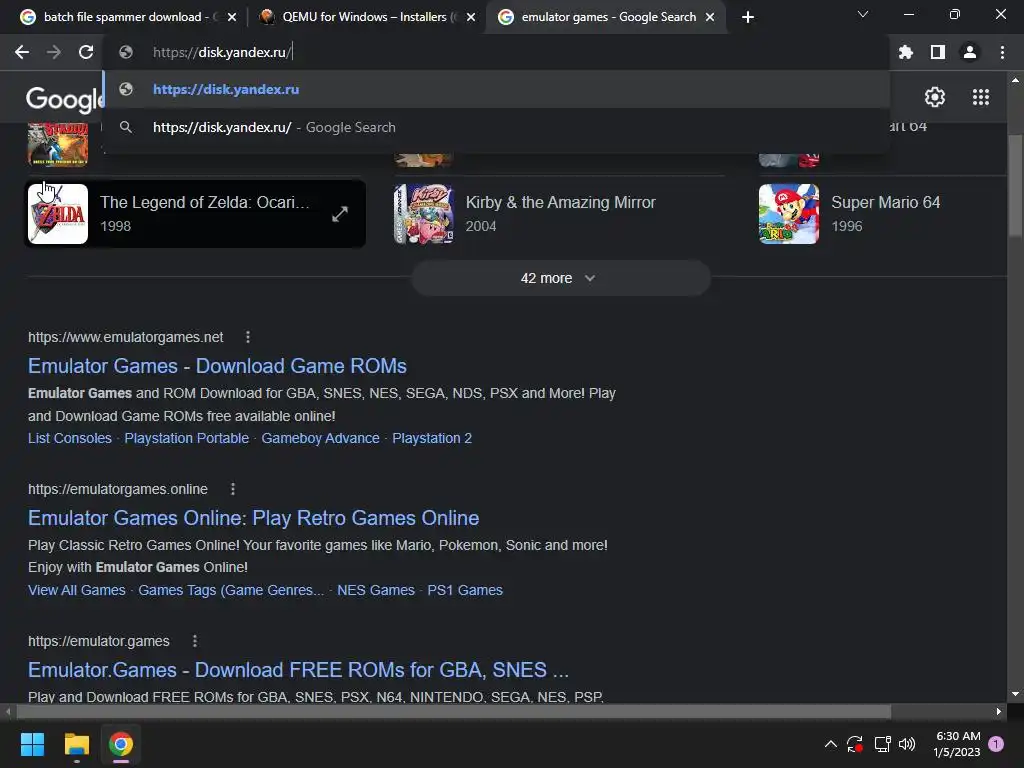Open Kirby & the Amazing Mirror card
1024x768 pixels.
coord(560,214)
